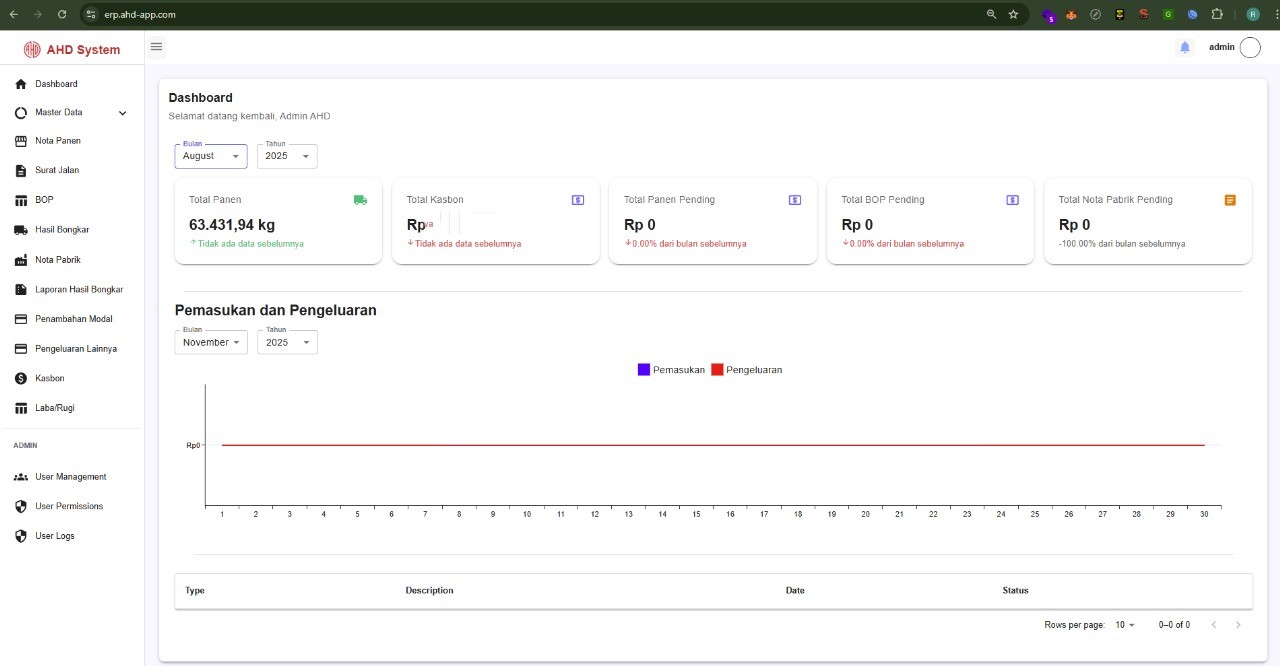Click the admin profile avatar circle
This screenshot has height=666, width=1280.
pyautogui.click(x=1250, y=47)
